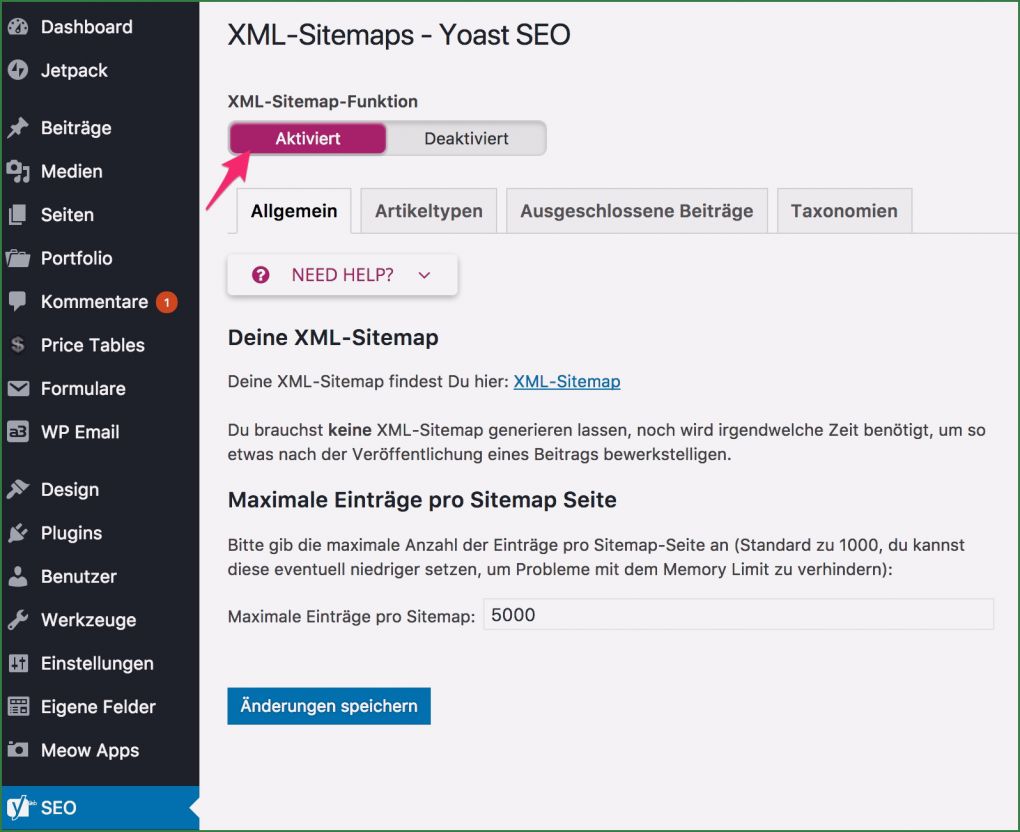
Task: Switch to the Ausgeschlossene Beiträge tab
Action: (x=636, y=211)
